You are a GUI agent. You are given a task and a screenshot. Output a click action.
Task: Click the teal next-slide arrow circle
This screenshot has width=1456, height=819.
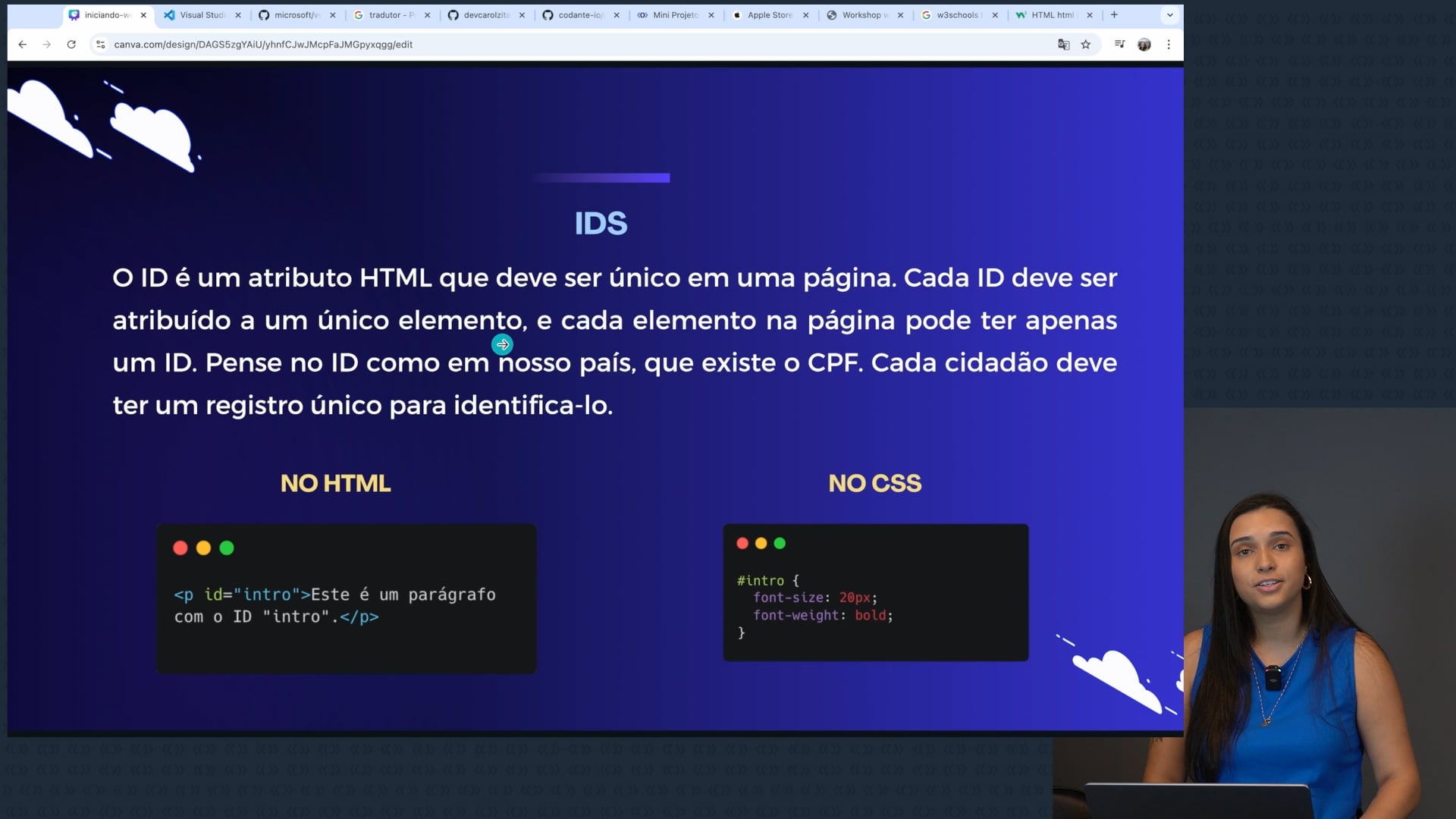(x=502, y=345)
